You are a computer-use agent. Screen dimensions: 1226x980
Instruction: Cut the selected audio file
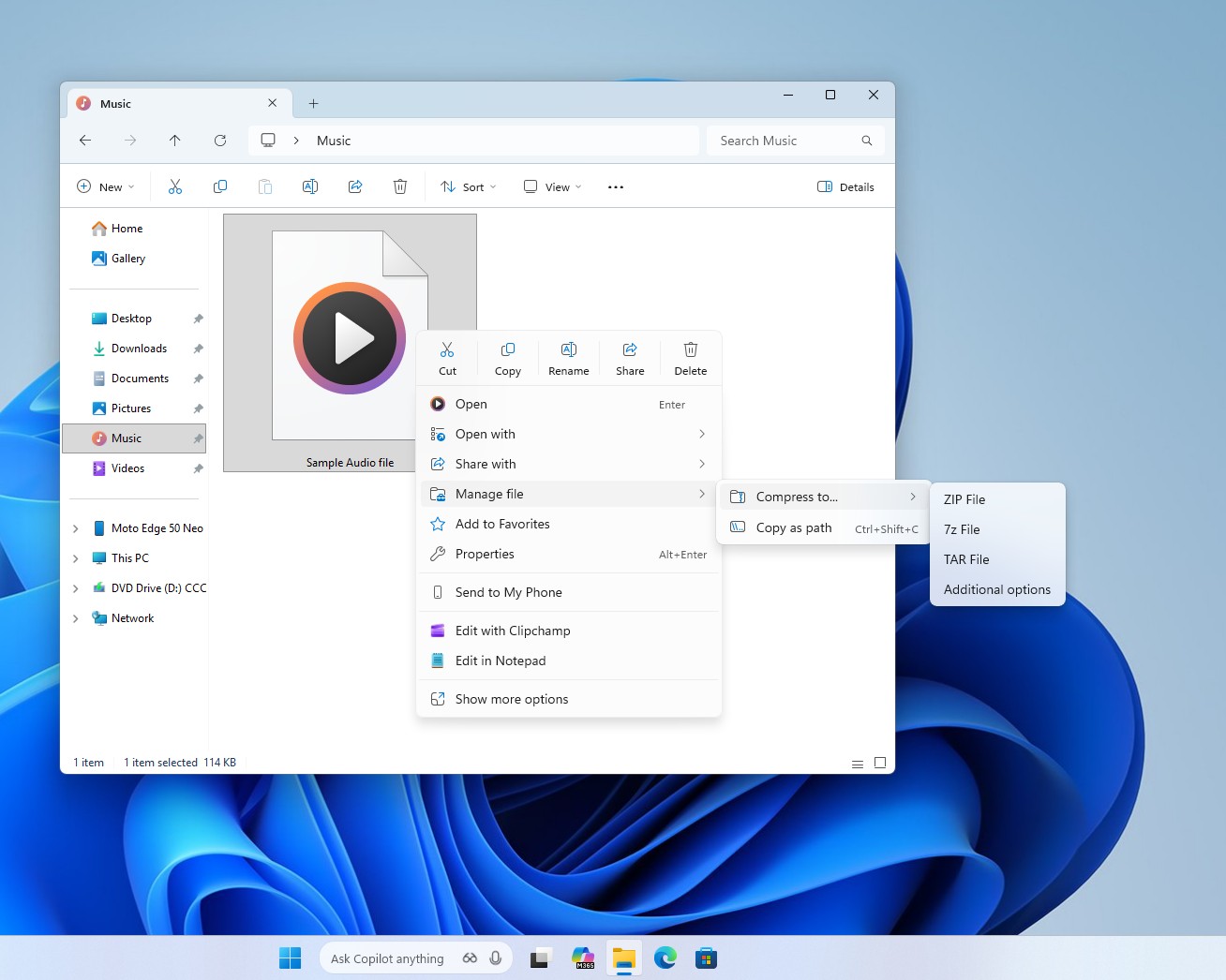[x=447, y=357]
